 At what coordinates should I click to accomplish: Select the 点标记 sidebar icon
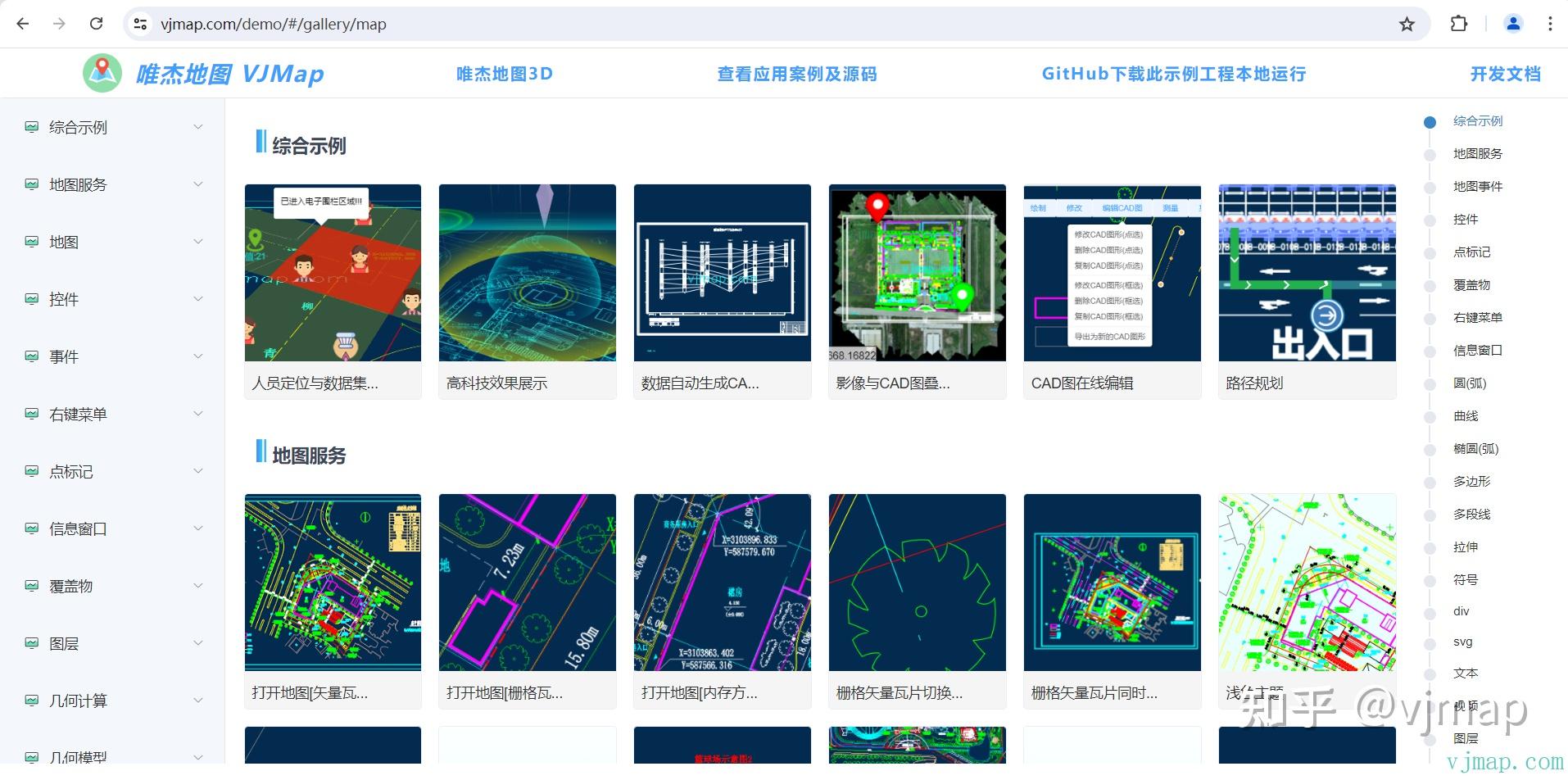tap(30, 470)
